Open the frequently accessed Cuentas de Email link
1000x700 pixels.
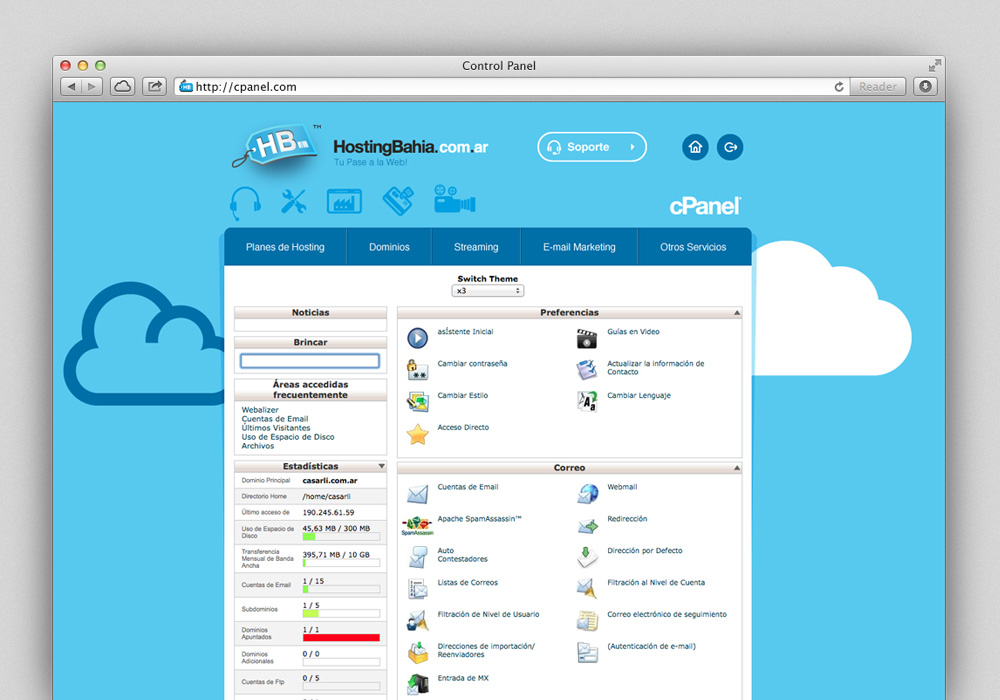tap(275, 419)
